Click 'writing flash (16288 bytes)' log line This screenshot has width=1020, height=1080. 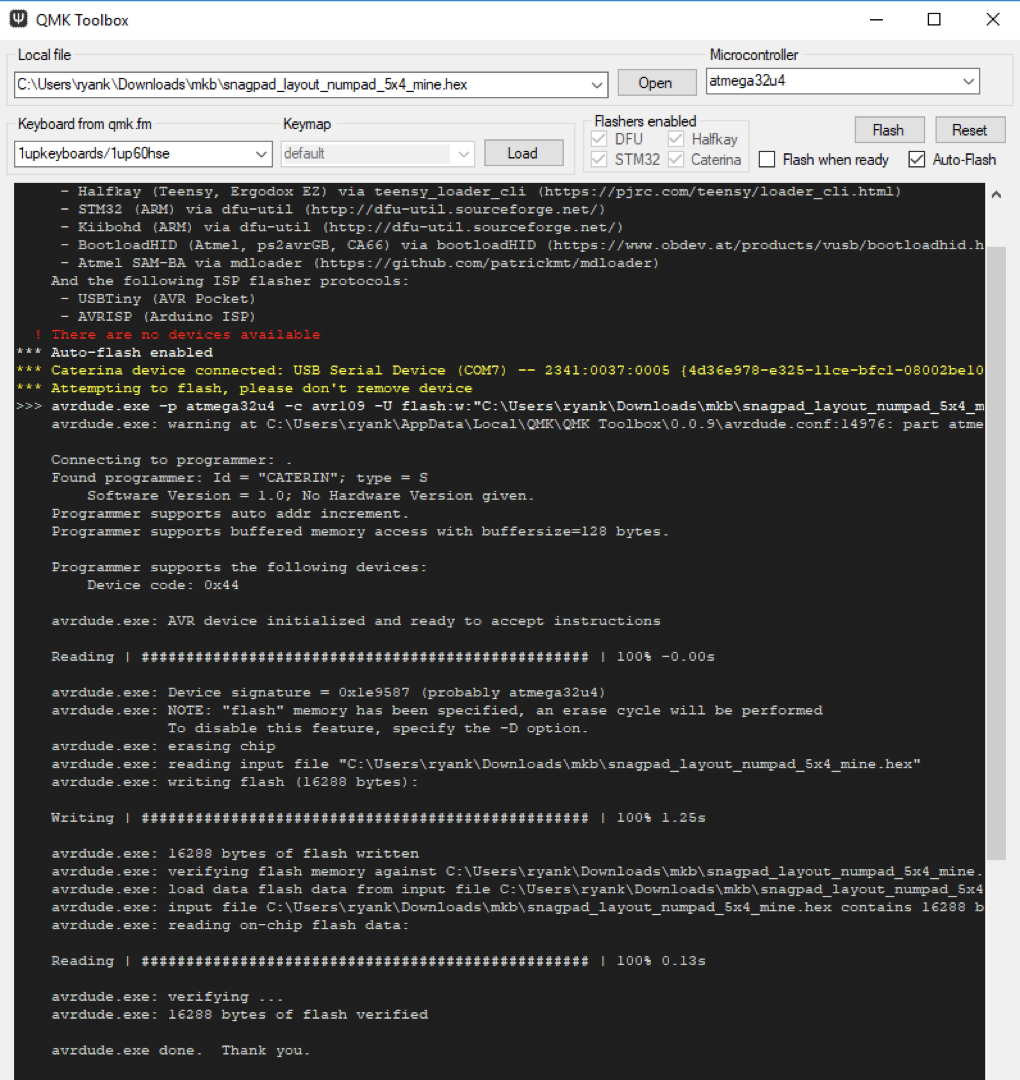click(x=234, y=782)
